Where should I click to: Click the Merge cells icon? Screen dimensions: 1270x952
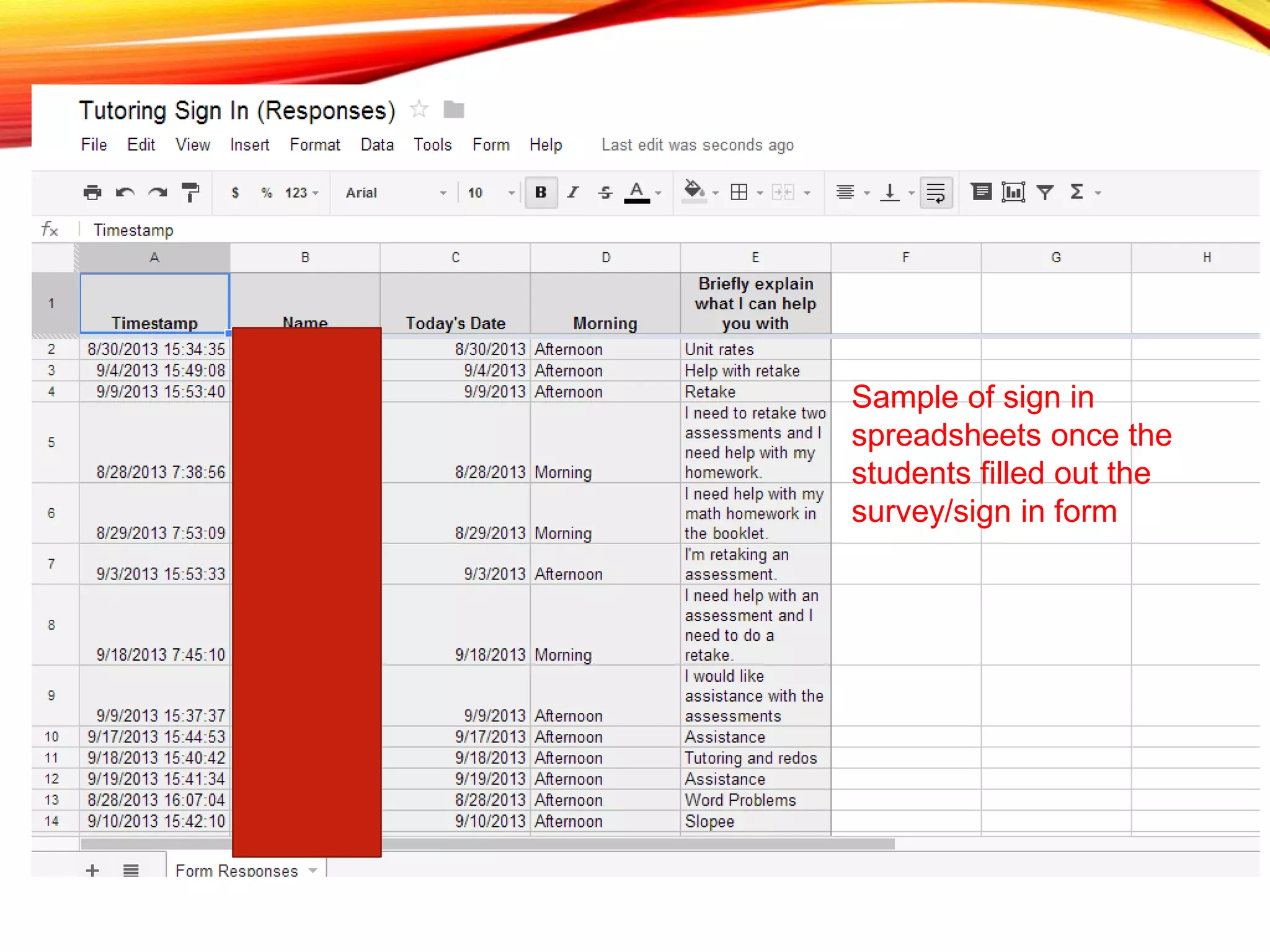[x=783, y=193]
